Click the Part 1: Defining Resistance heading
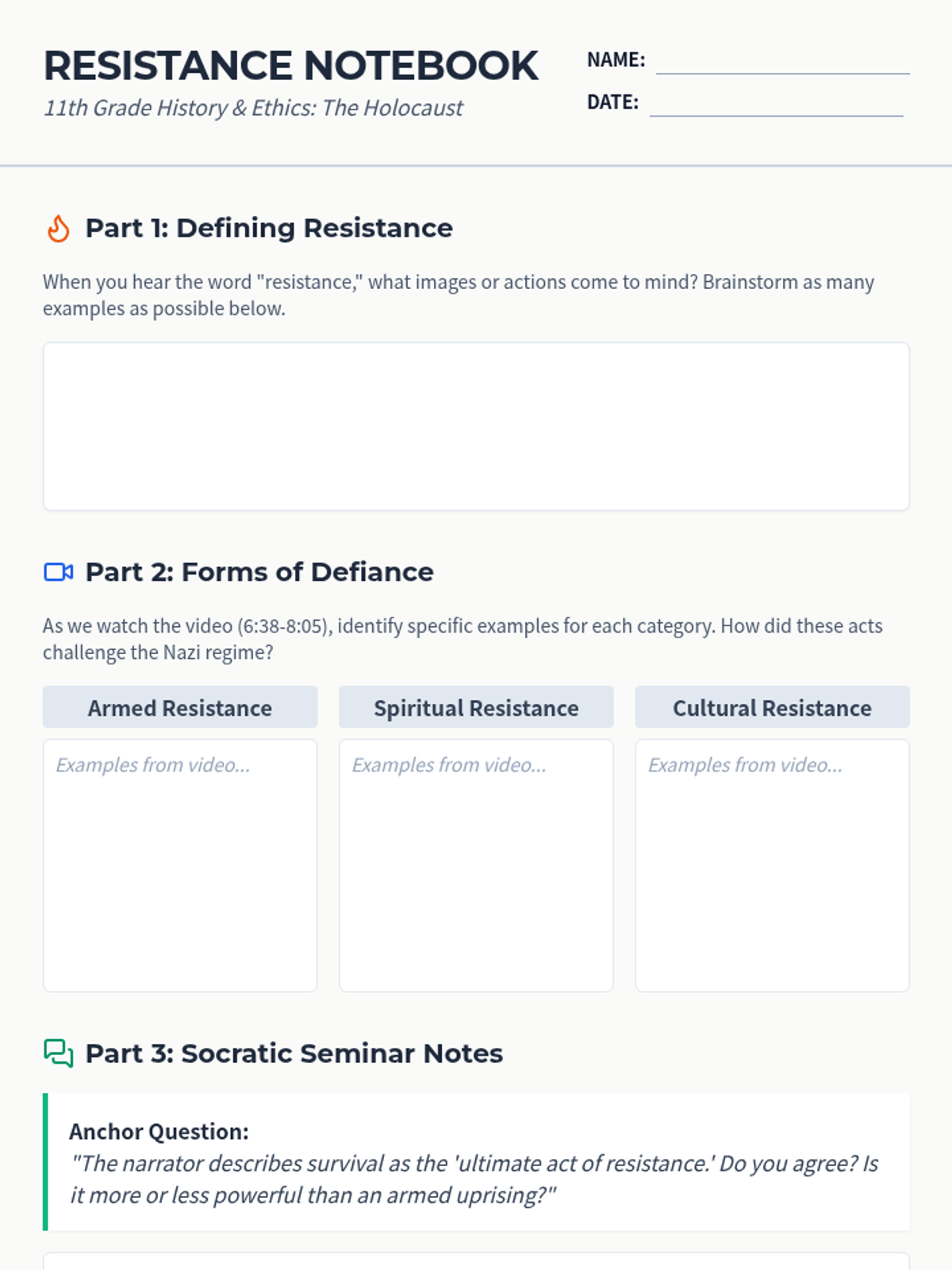The width and height of the screenshot is (952, 1270). pyautogui.click(x=269, y=229)
